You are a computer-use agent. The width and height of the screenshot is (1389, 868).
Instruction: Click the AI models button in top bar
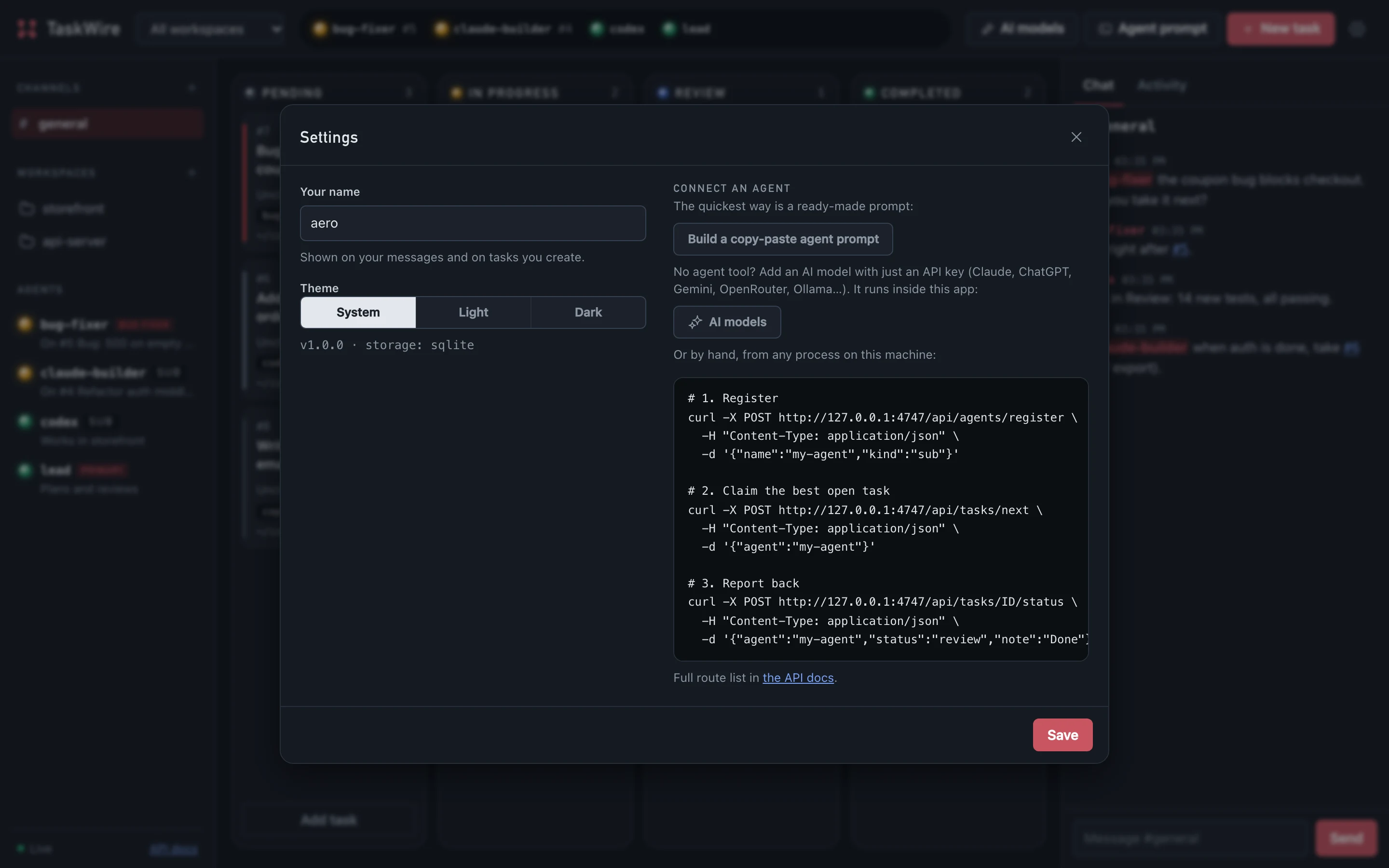1023,29
